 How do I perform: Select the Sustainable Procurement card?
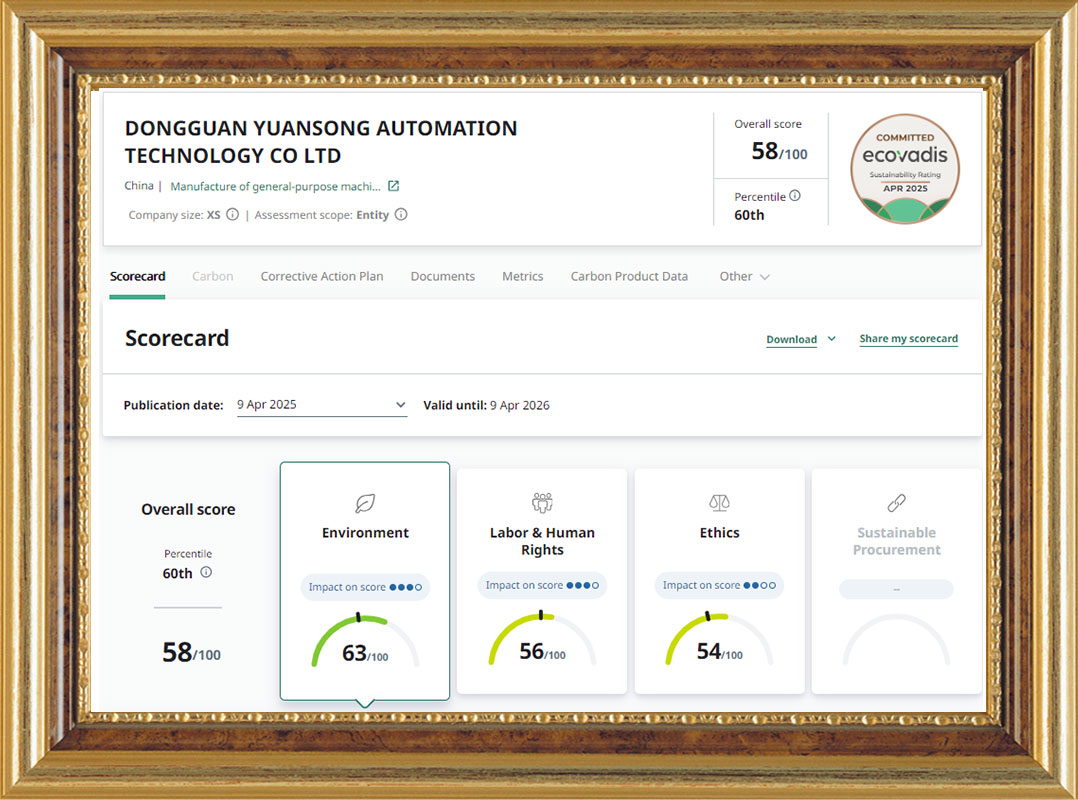pos(896,581)
